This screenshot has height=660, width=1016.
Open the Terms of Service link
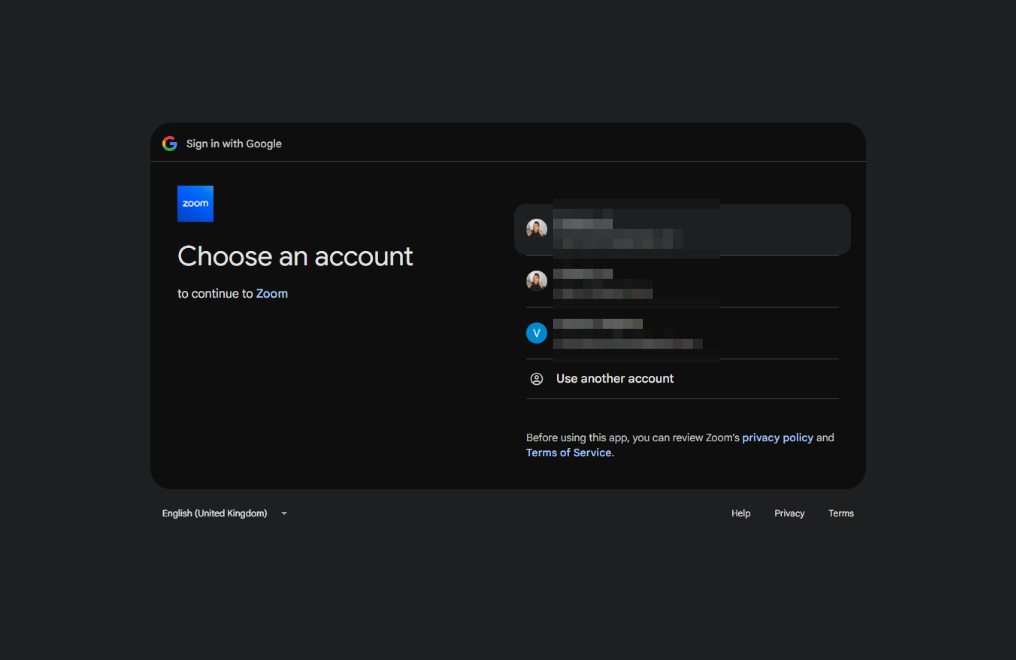pos(568,453)
